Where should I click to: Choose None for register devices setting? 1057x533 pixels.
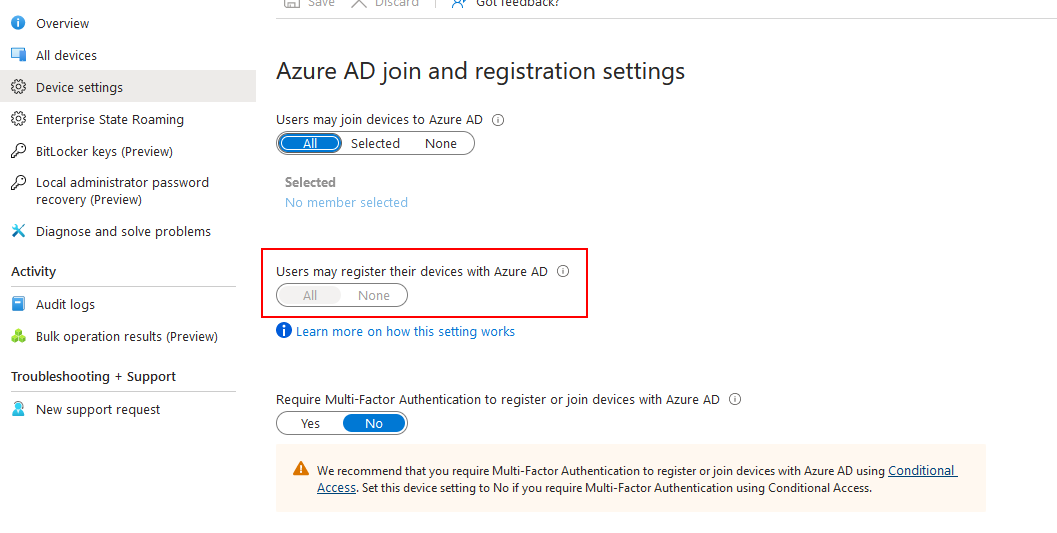coord(373,295)
